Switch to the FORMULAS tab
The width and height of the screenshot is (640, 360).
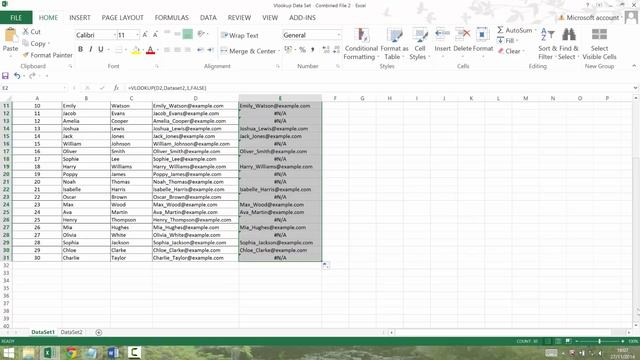(x=171, y=18)
